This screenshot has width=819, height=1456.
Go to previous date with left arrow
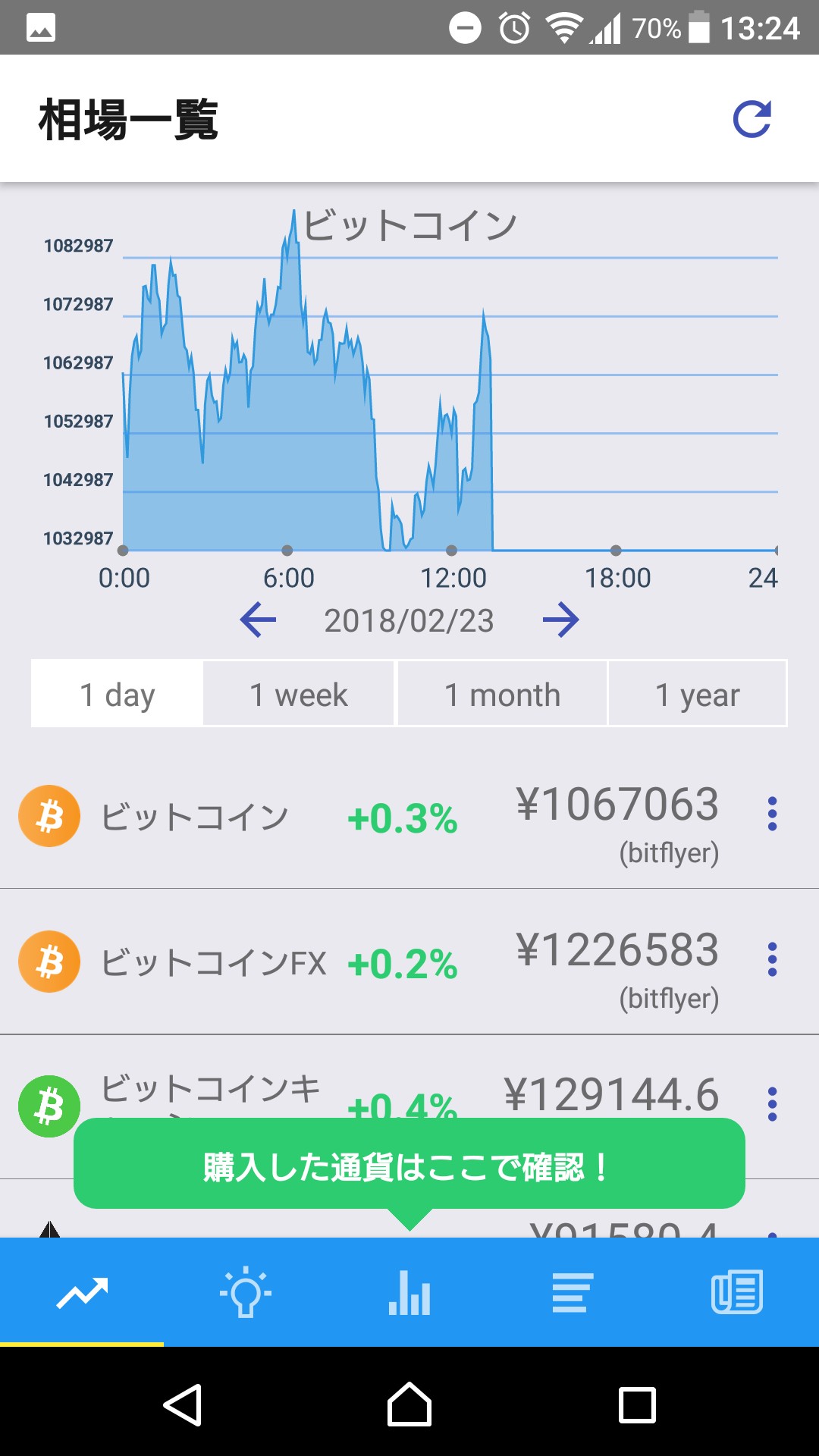tap(258, 620)
